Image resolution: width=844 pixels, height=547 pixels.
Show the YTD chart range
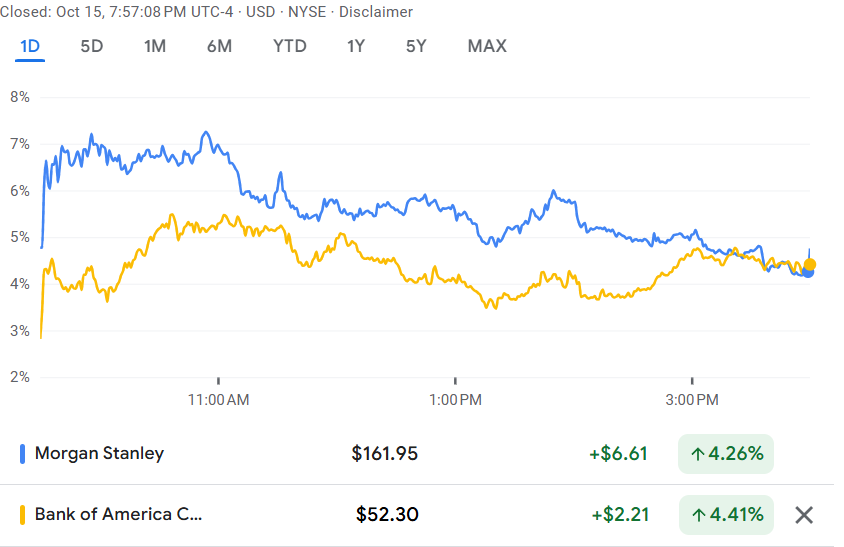coord(290,46)
